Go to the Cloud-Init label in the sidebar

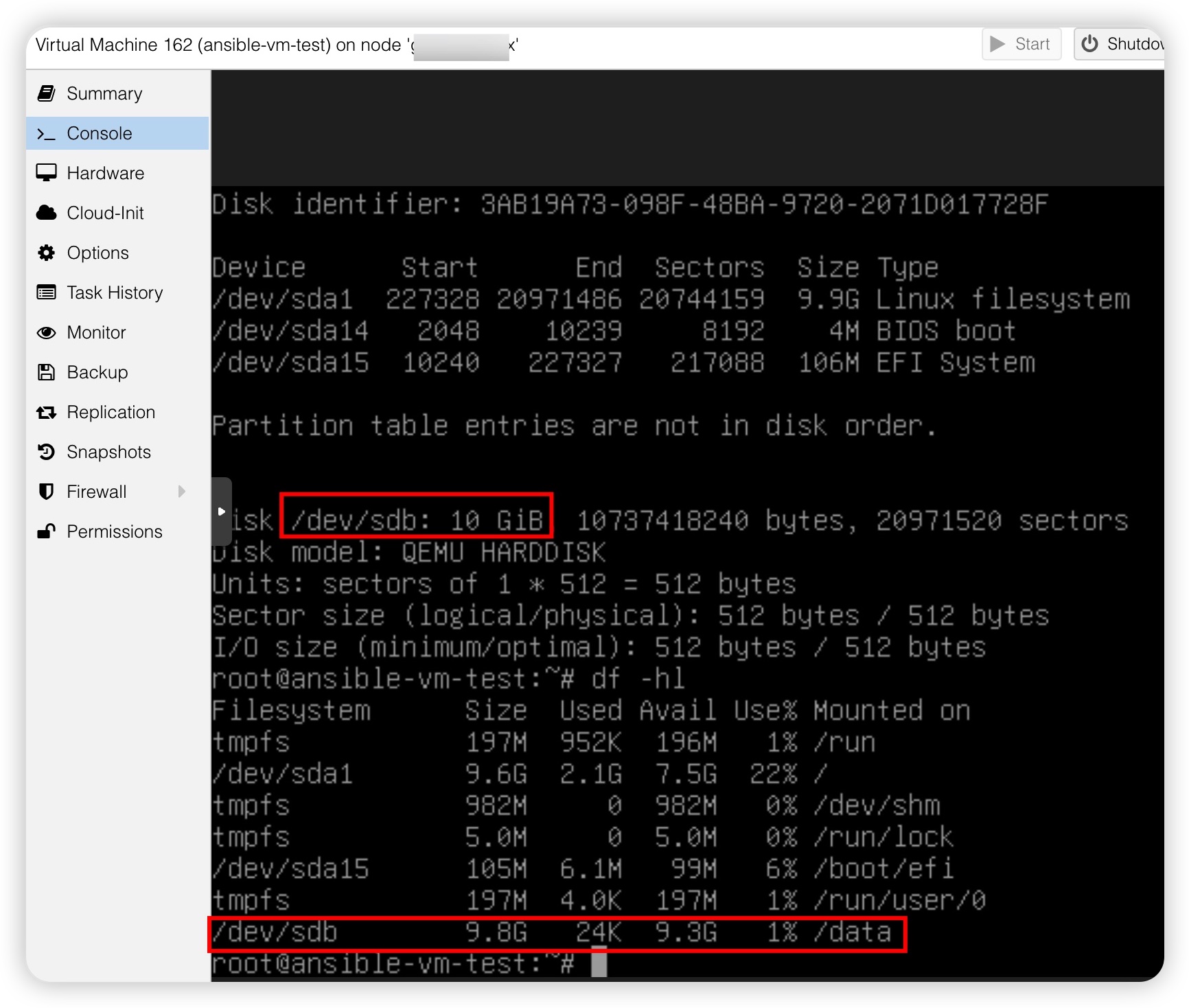pos(106,213)
